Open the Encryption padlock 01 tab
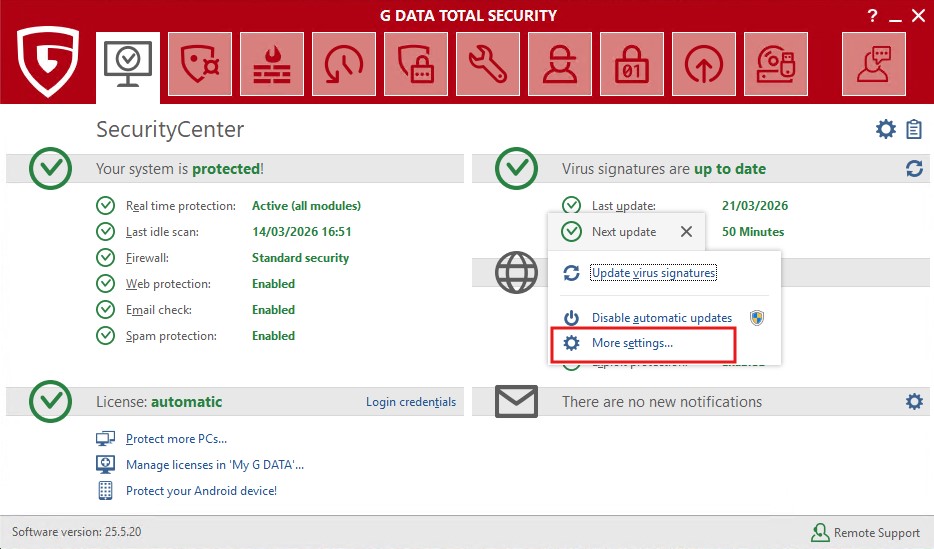934x549 pixels. [x=633, y=64]
